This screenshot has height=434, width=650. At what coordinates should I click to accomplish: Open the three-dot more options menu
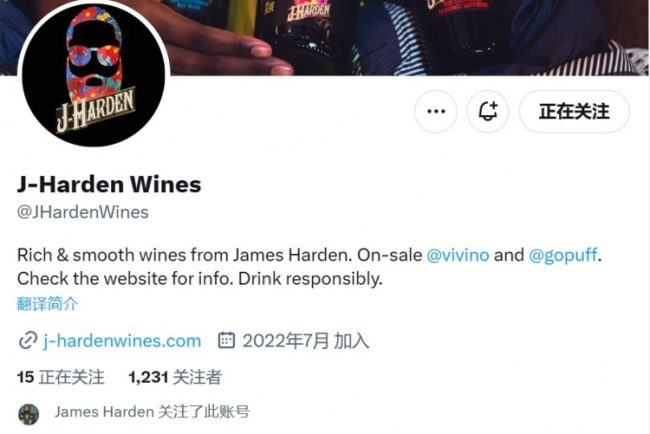tap(436, 112)
